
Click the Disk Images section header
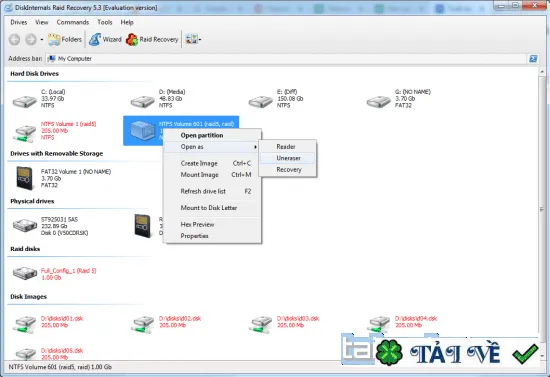tap(28, 297)
